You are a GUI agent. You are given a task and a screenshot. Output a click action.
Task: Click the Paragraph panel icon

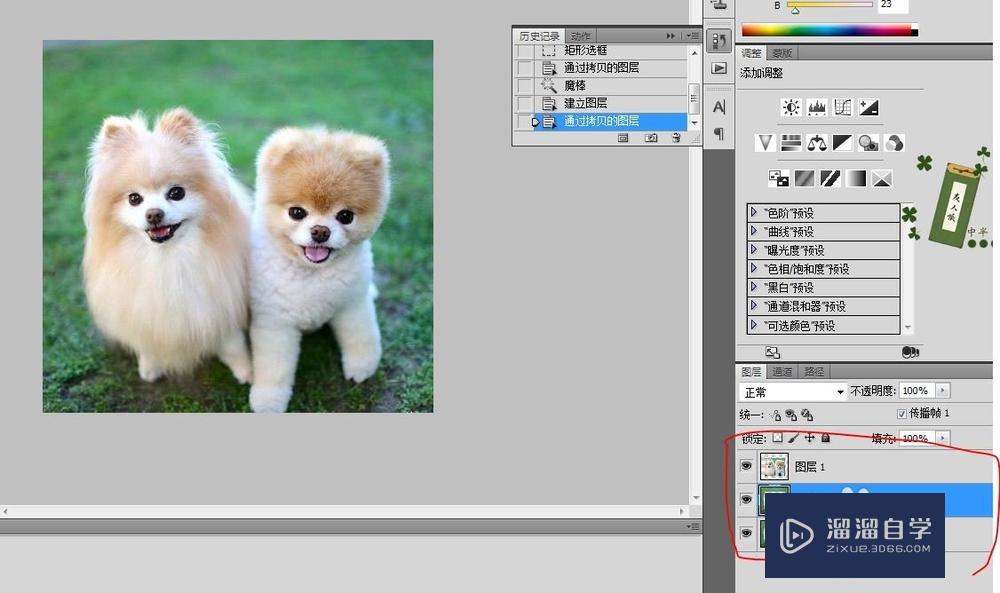[718, 133]
